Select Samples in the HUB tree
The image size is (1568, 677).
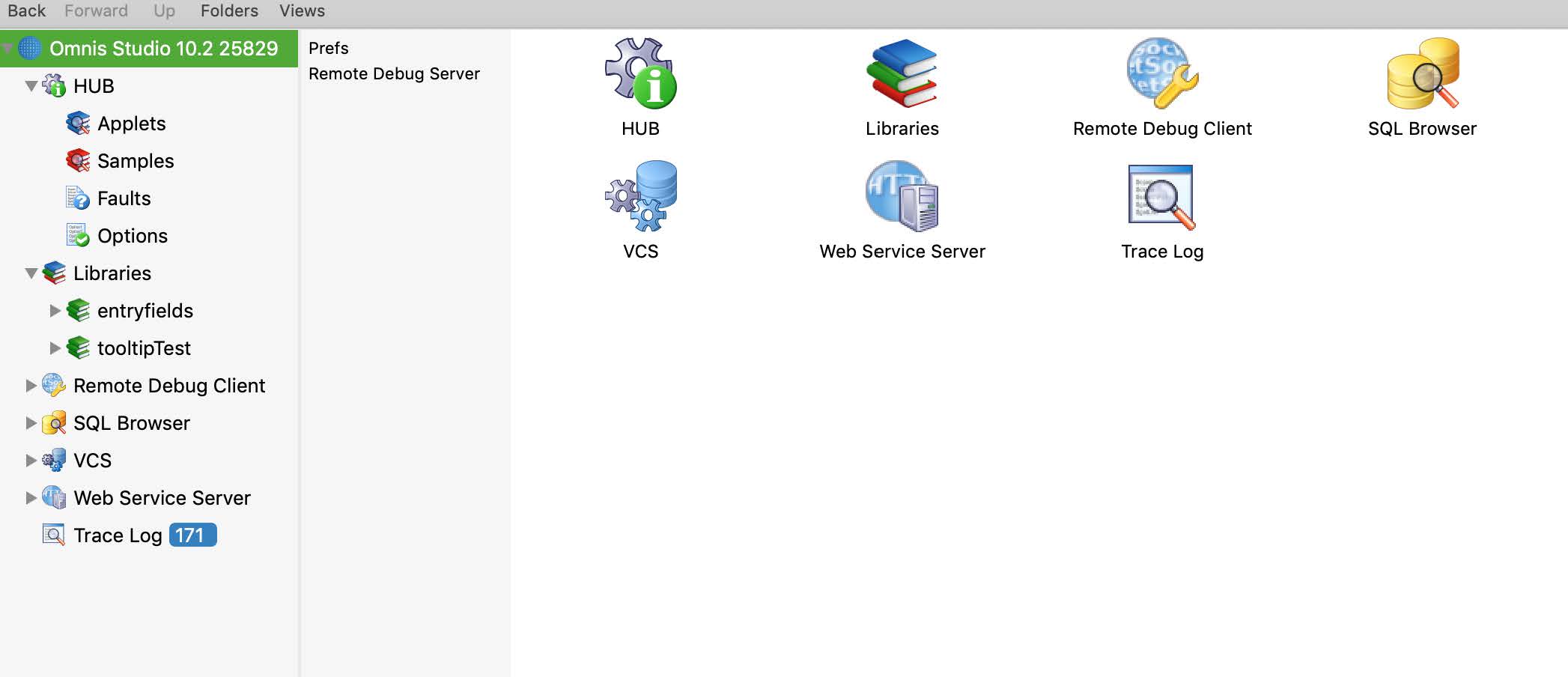tap(135, 161)
